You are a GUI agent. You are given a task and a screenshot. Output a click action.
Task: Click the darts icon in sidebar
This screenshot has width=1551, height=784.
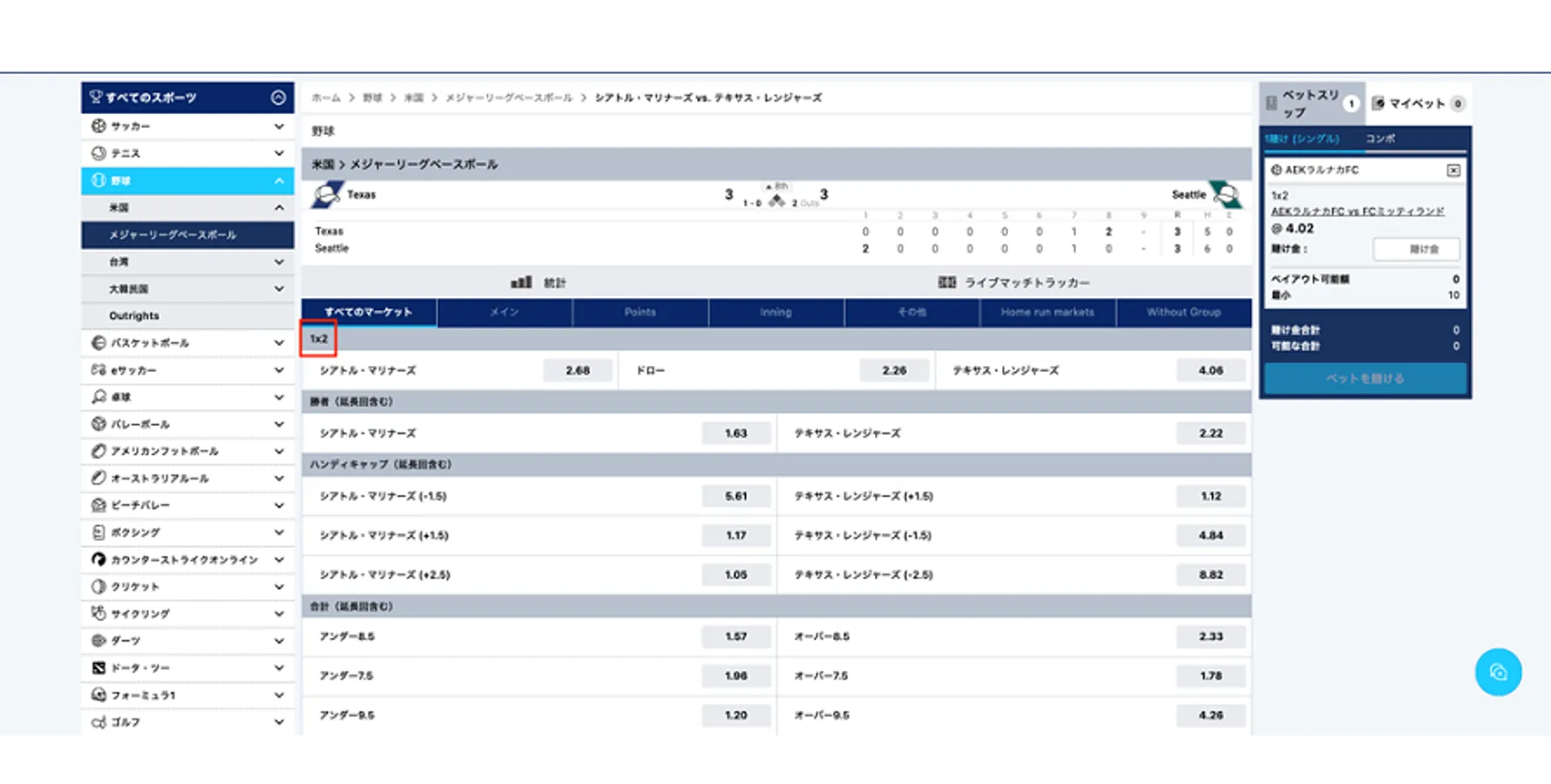[x=98, y=640]
